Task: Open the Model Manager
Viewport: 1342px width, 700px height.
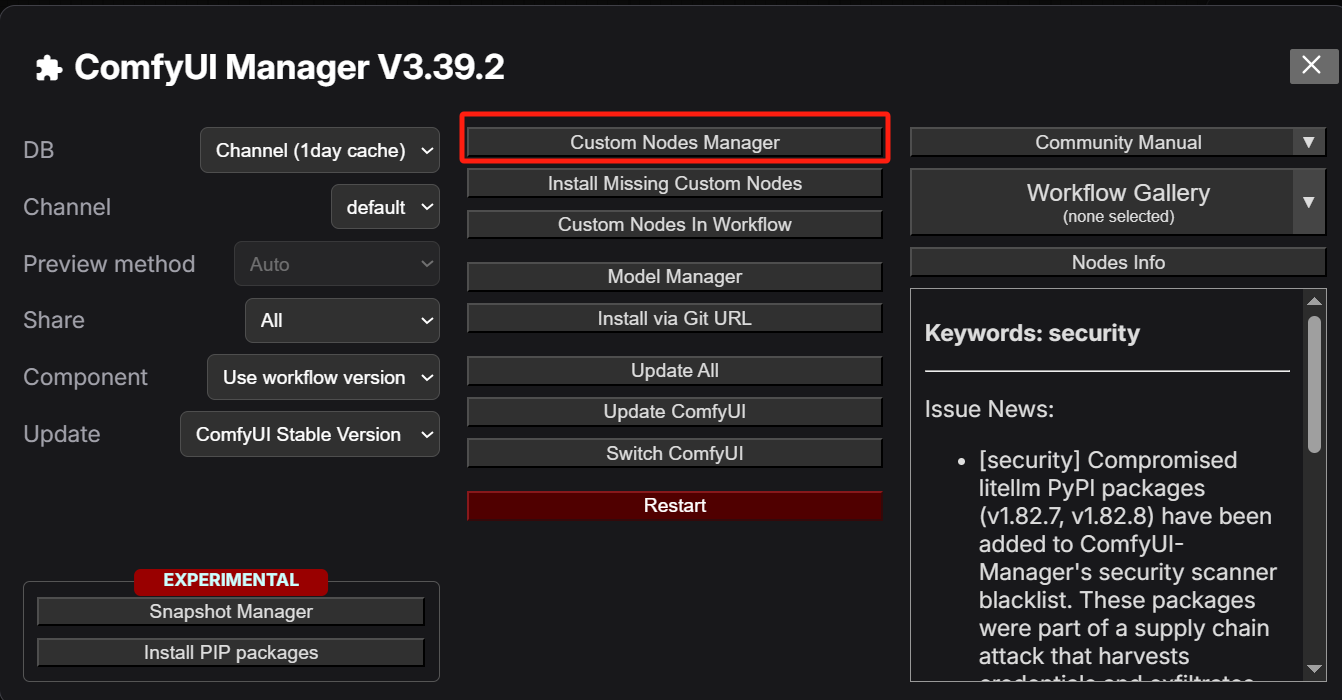Action: coord(675,277)
